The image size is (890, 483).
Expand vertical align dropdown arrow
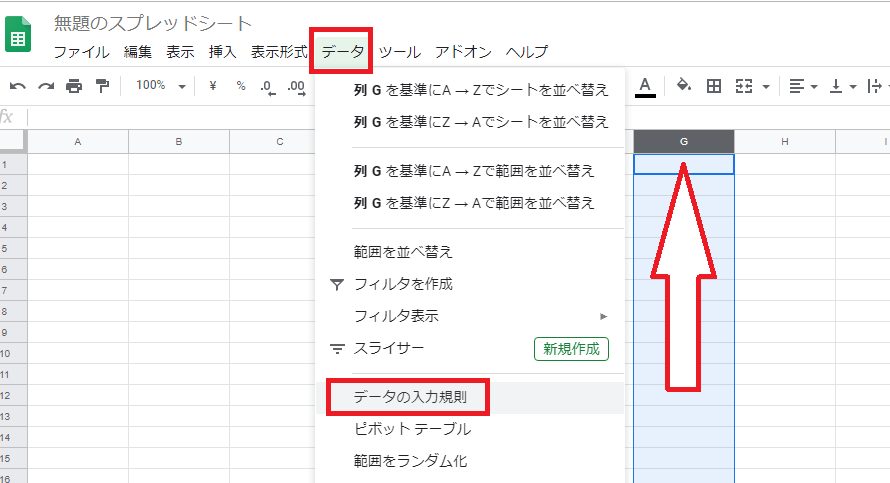tap(853, 87)
